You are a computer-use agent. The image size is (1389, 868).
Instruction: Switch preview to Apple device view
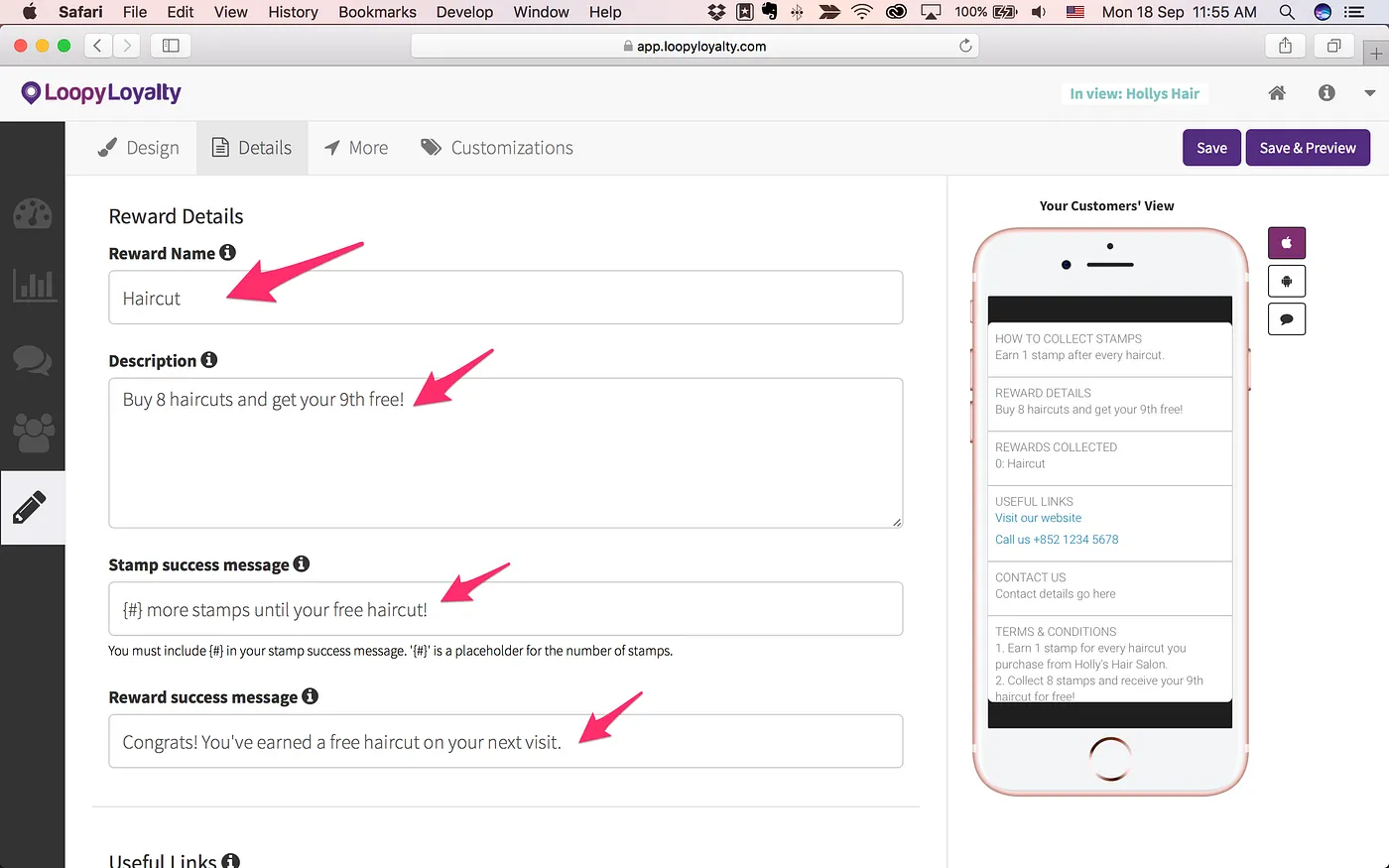tap(1287, 243)
